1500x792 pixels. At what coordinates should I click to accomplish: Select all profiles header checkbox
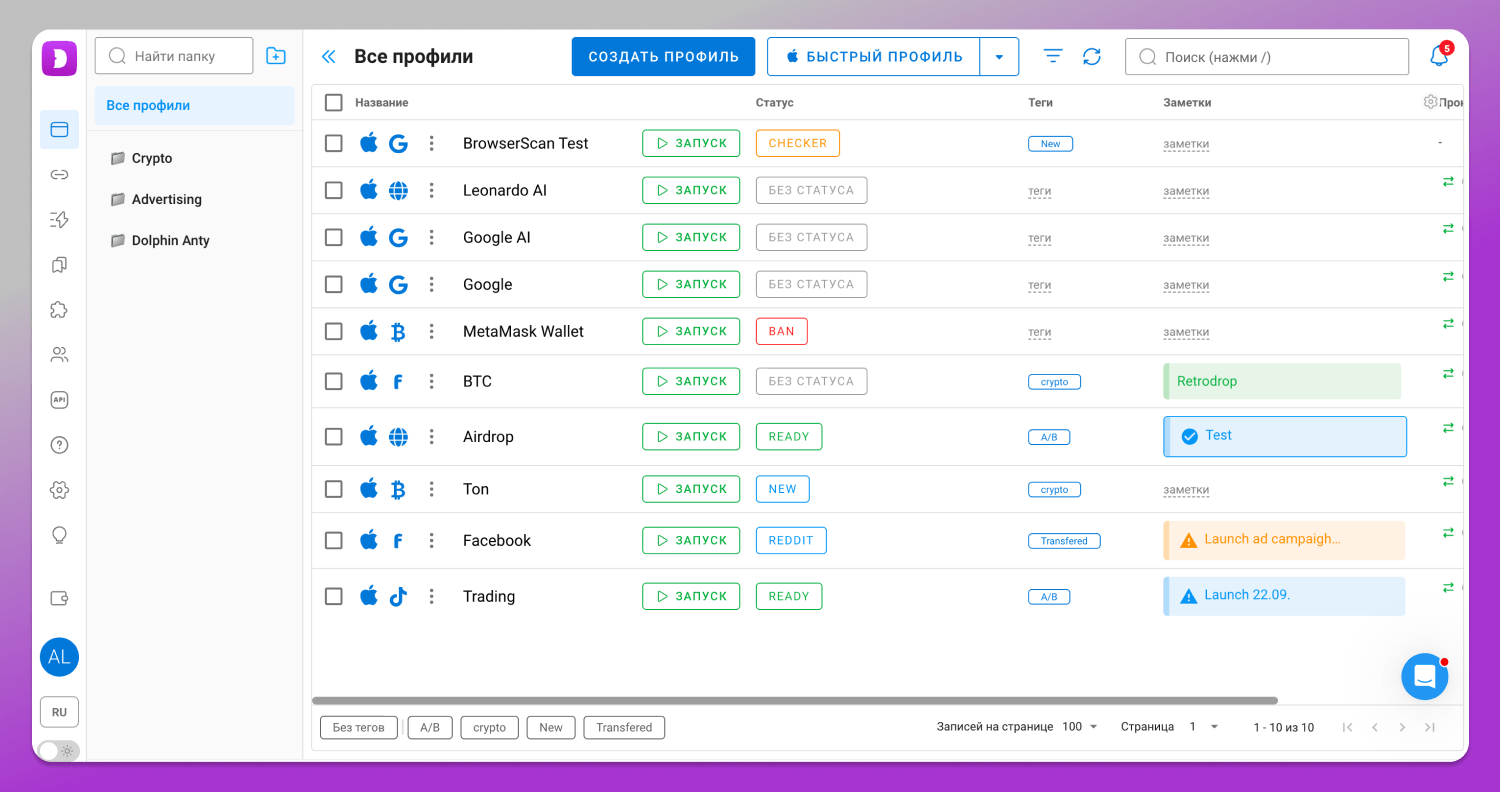[x=334, y=102]
